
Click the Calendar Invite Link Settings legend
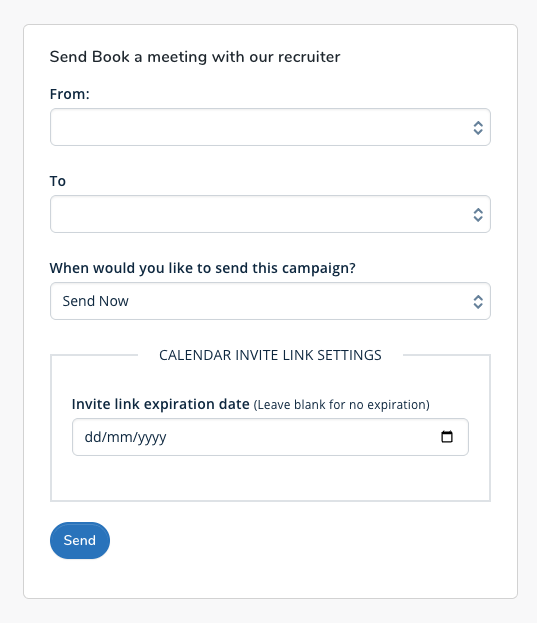point(270,355)
